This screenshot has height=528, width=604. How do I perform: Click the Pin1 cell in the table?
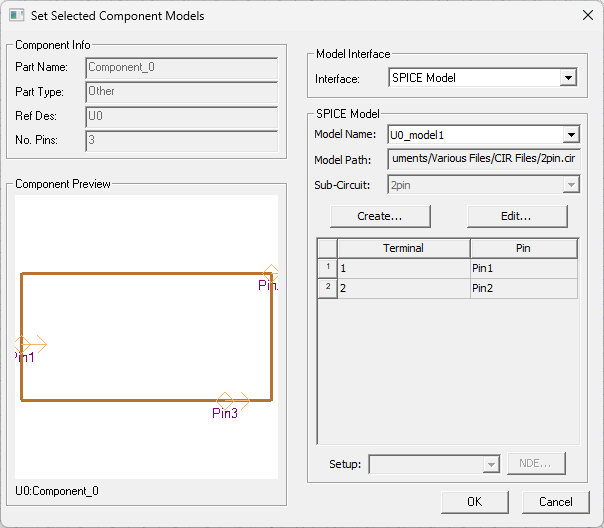coord(524,268)
